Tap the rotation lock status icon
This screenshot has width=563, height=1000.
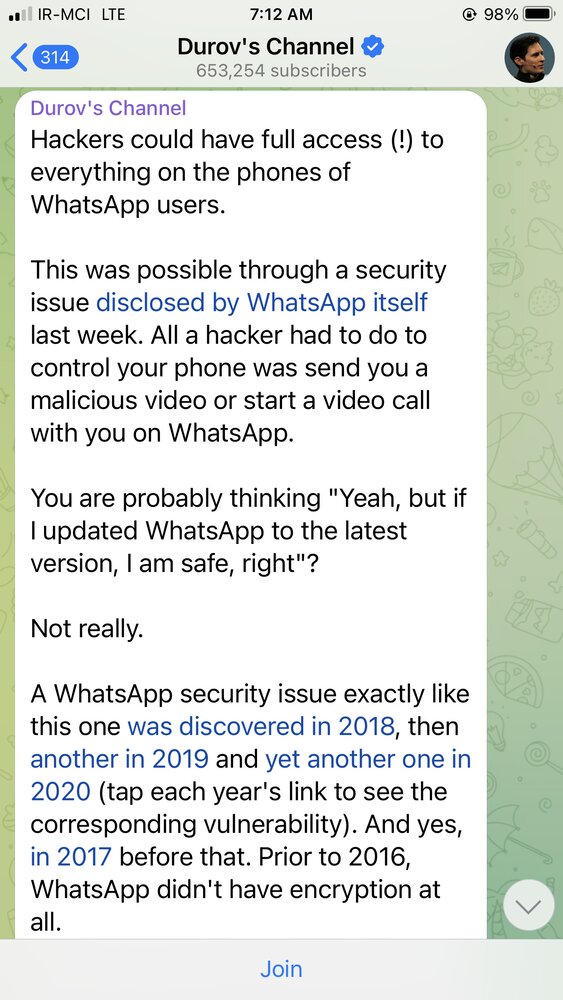(x=471, y=13)
